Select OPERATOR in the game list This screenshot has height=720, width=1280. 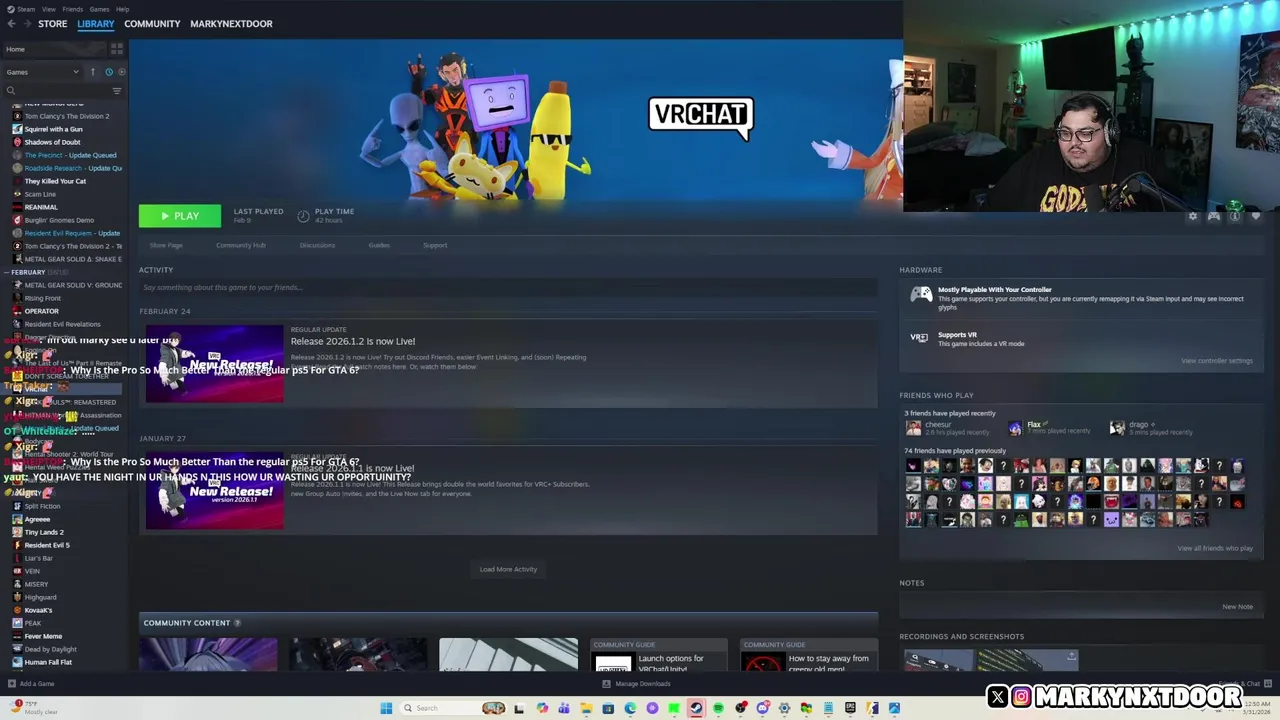[x=42, y=311]
